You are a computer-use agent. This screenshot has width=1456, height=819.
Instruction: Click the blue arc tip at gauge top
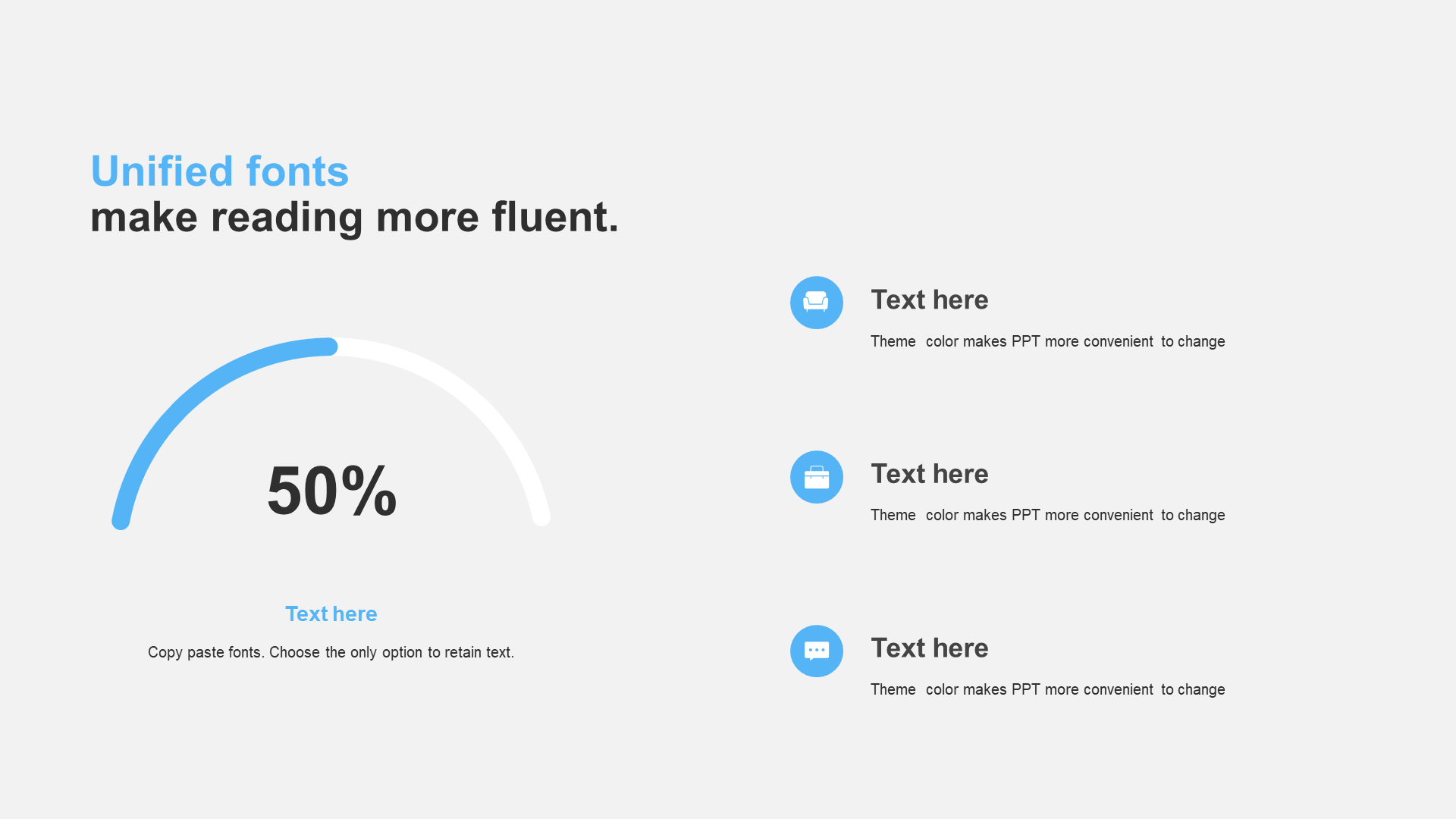pyautogui.click(x=329, y=347)
